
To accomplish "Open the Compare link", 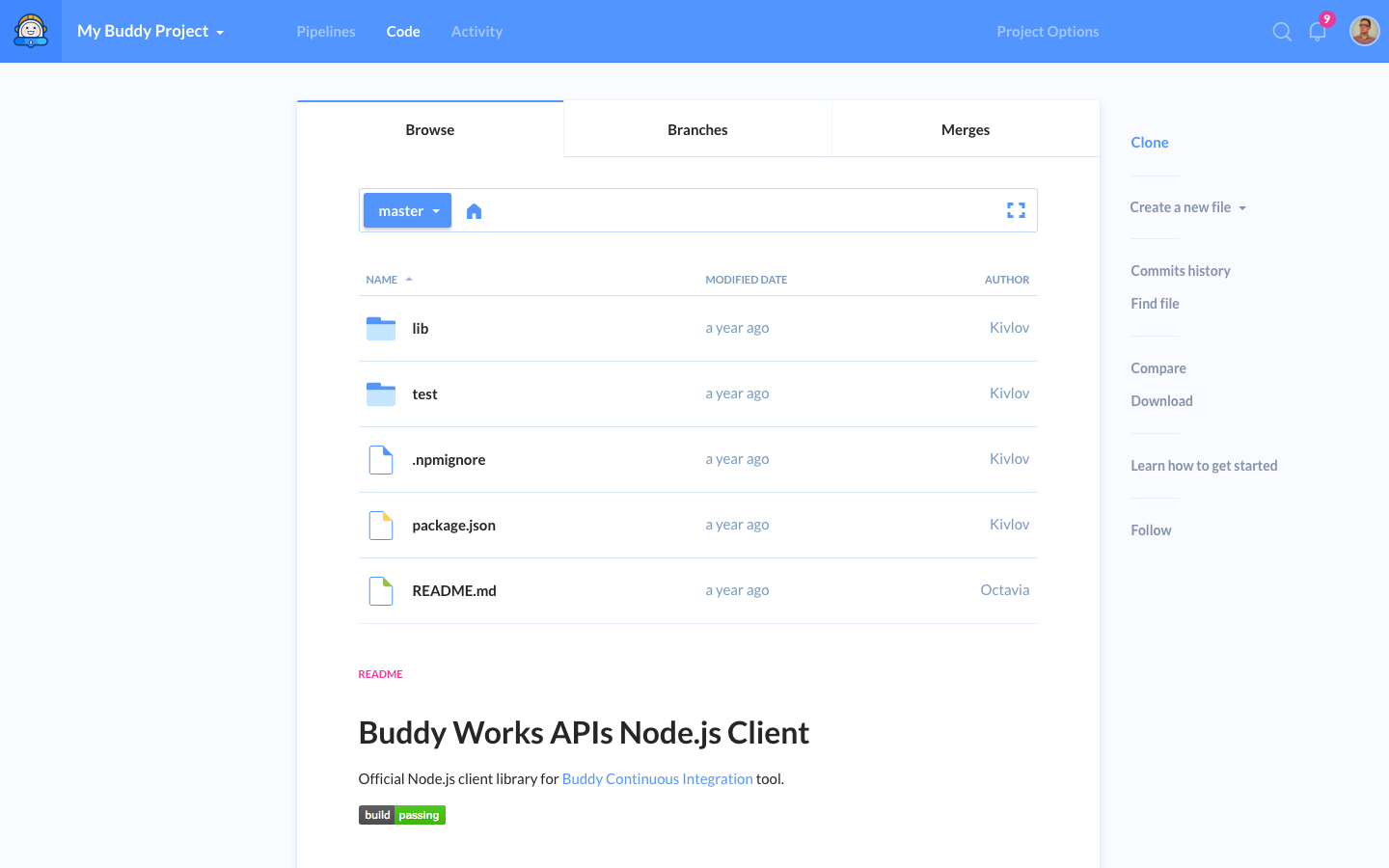I will (x=1158, y=368).
